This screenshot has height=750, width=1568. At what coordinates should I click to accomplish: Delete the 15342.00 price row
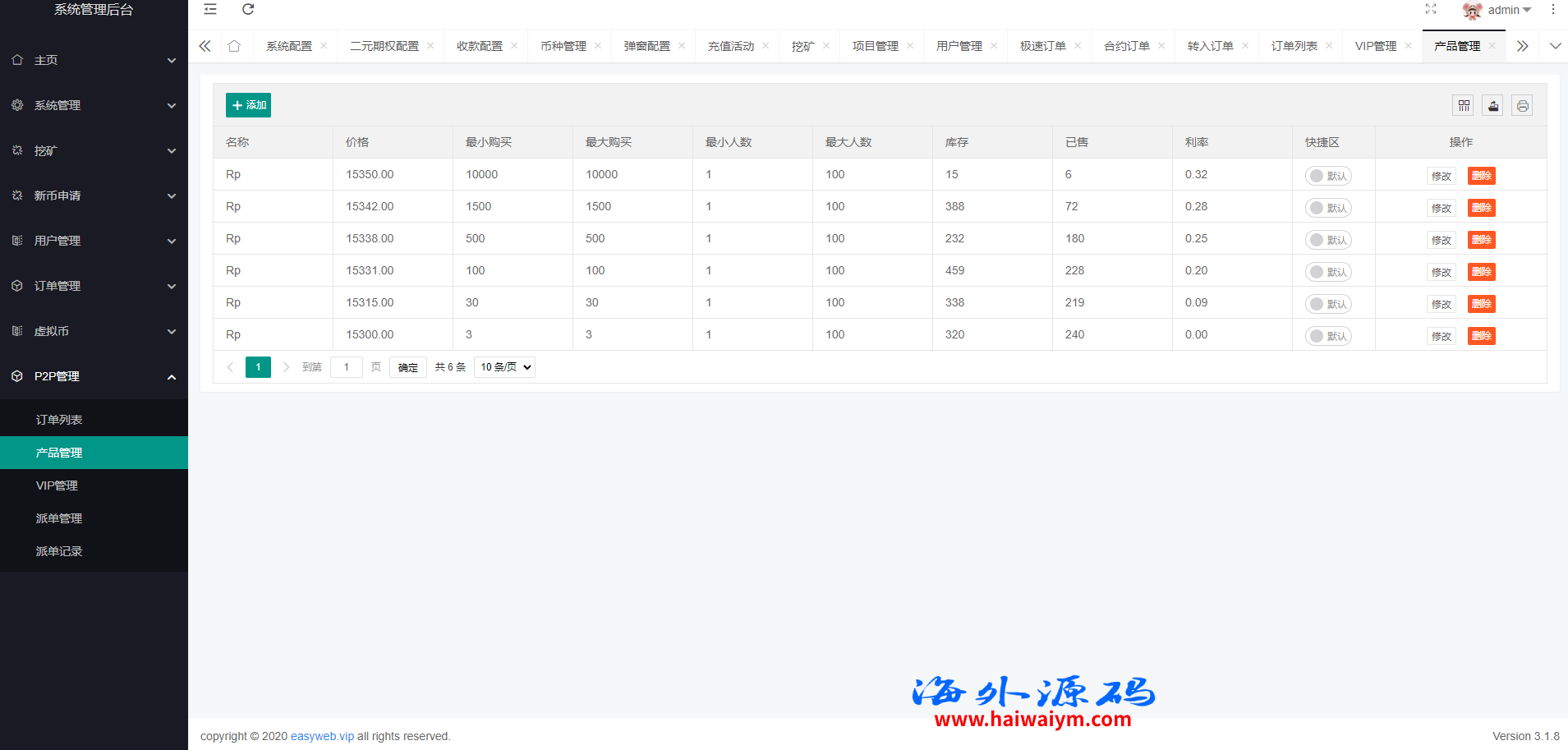coord(1481,208)
